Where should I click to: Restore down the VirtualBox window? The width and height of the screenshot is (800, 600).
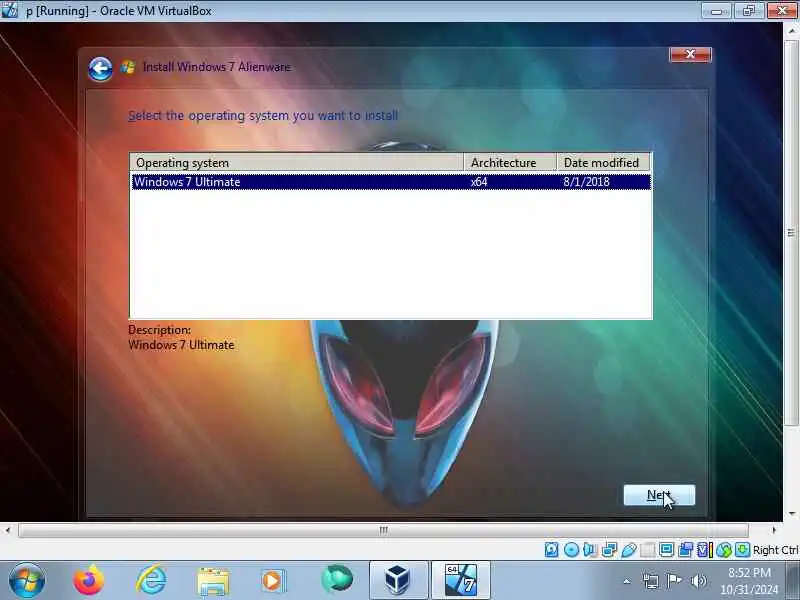(748, 11)
